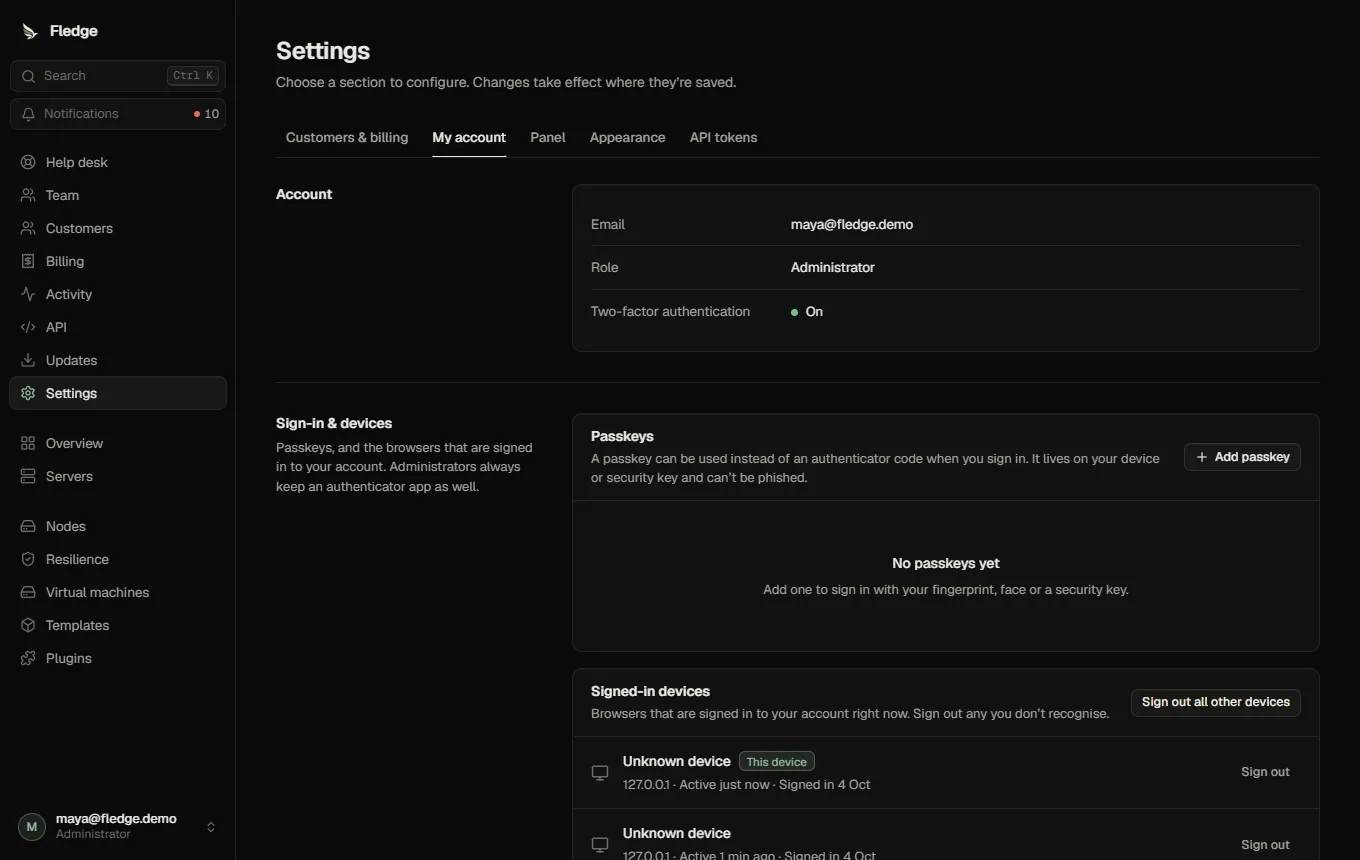Click the Customers icon in sidebar
Viewport: 1360px width, 860px height.
[x=28, y=228]
